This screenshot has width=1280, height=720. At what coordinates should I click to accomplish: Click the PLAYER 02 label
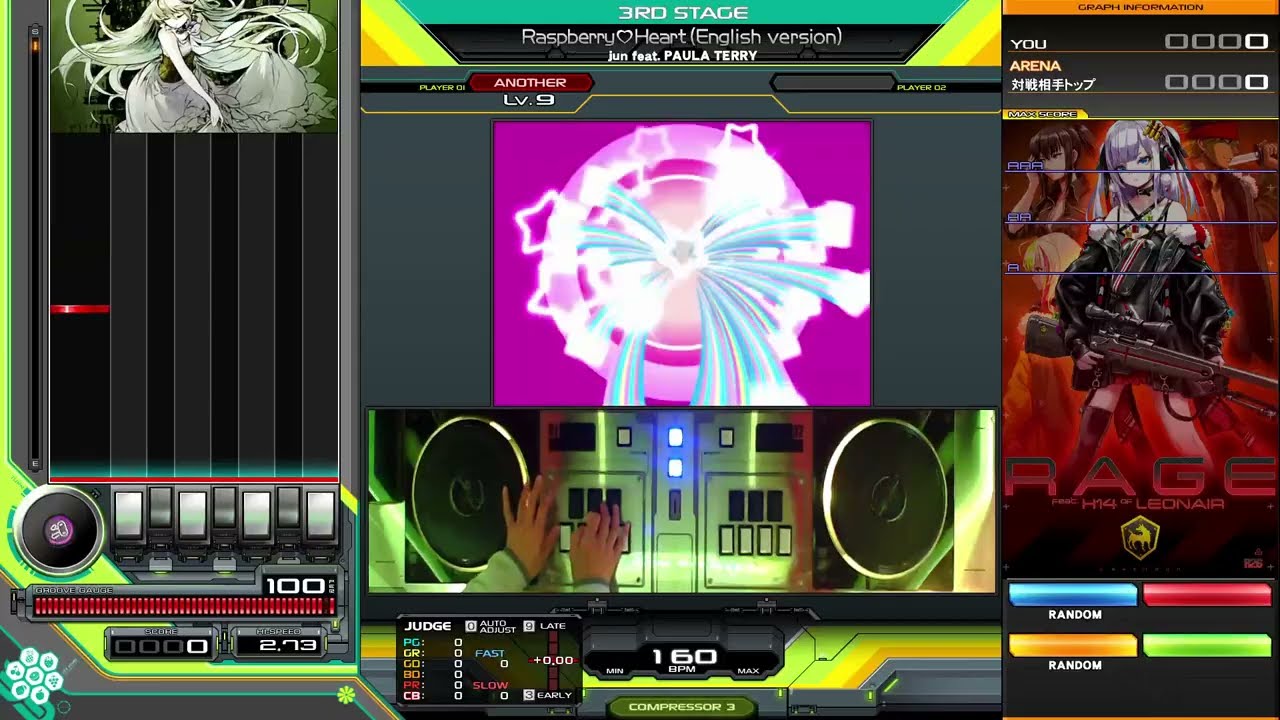tap(921, 88)
